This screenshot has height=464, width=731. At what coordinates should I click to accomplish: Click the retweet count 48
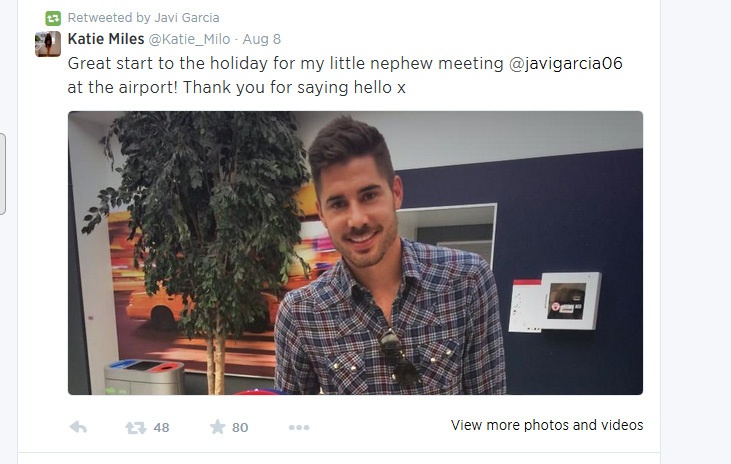point(161,428)
